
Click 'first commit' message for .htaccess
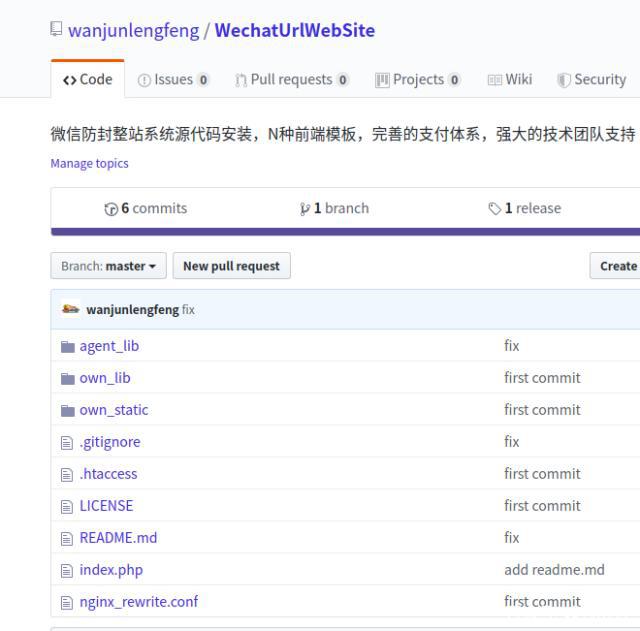(542, 474)
